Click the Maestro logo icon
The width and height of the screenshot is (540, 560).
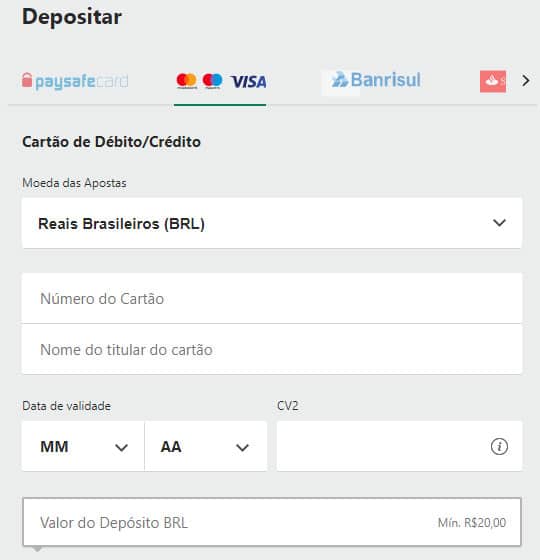[x=212, y=81]
